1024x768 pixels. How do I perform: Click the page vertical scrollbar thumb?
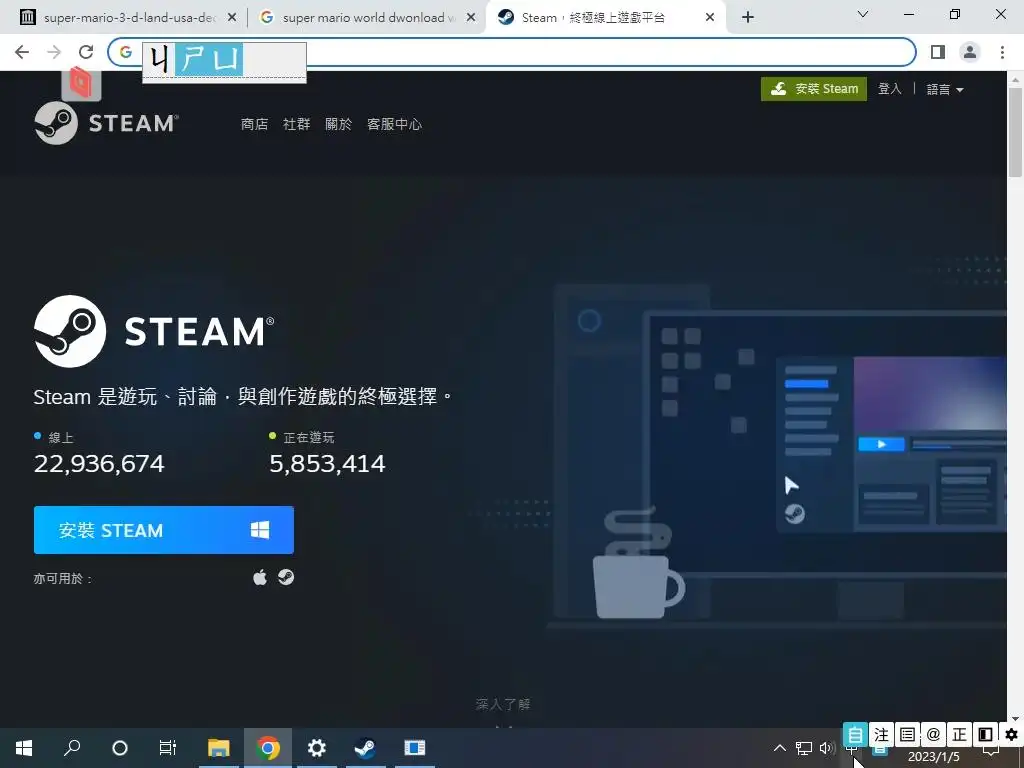point(1015,131)
